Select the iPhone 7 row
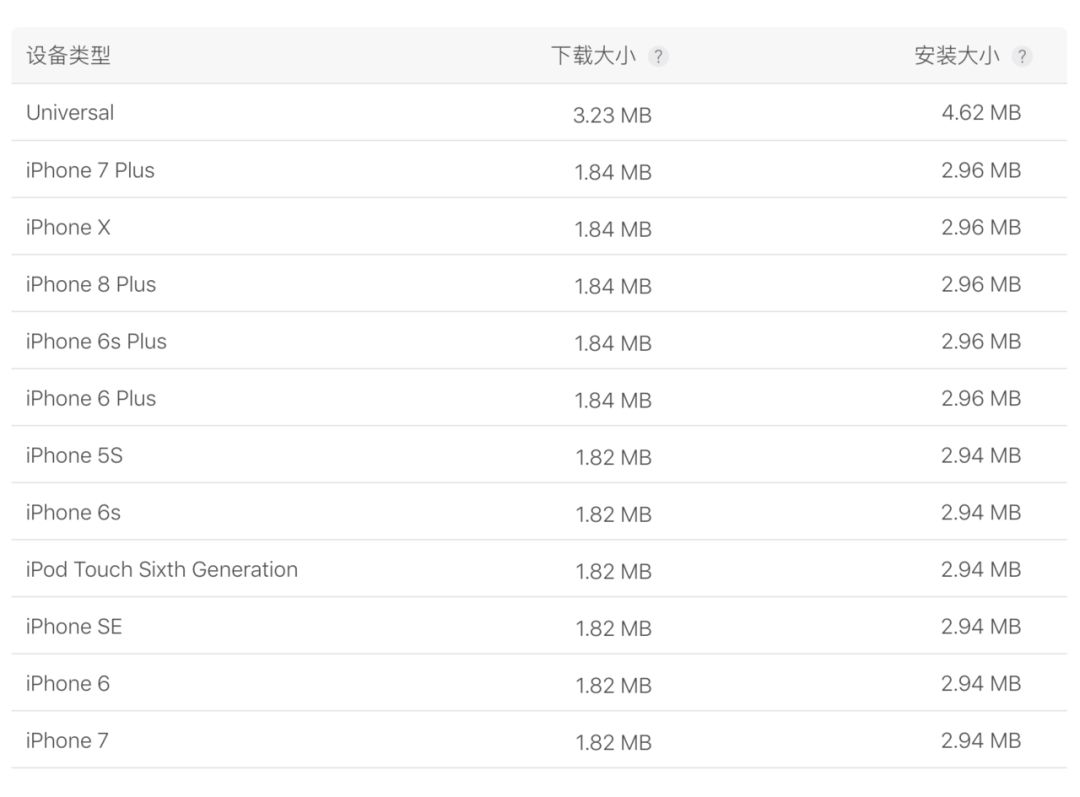 click(x=67, y=740)
